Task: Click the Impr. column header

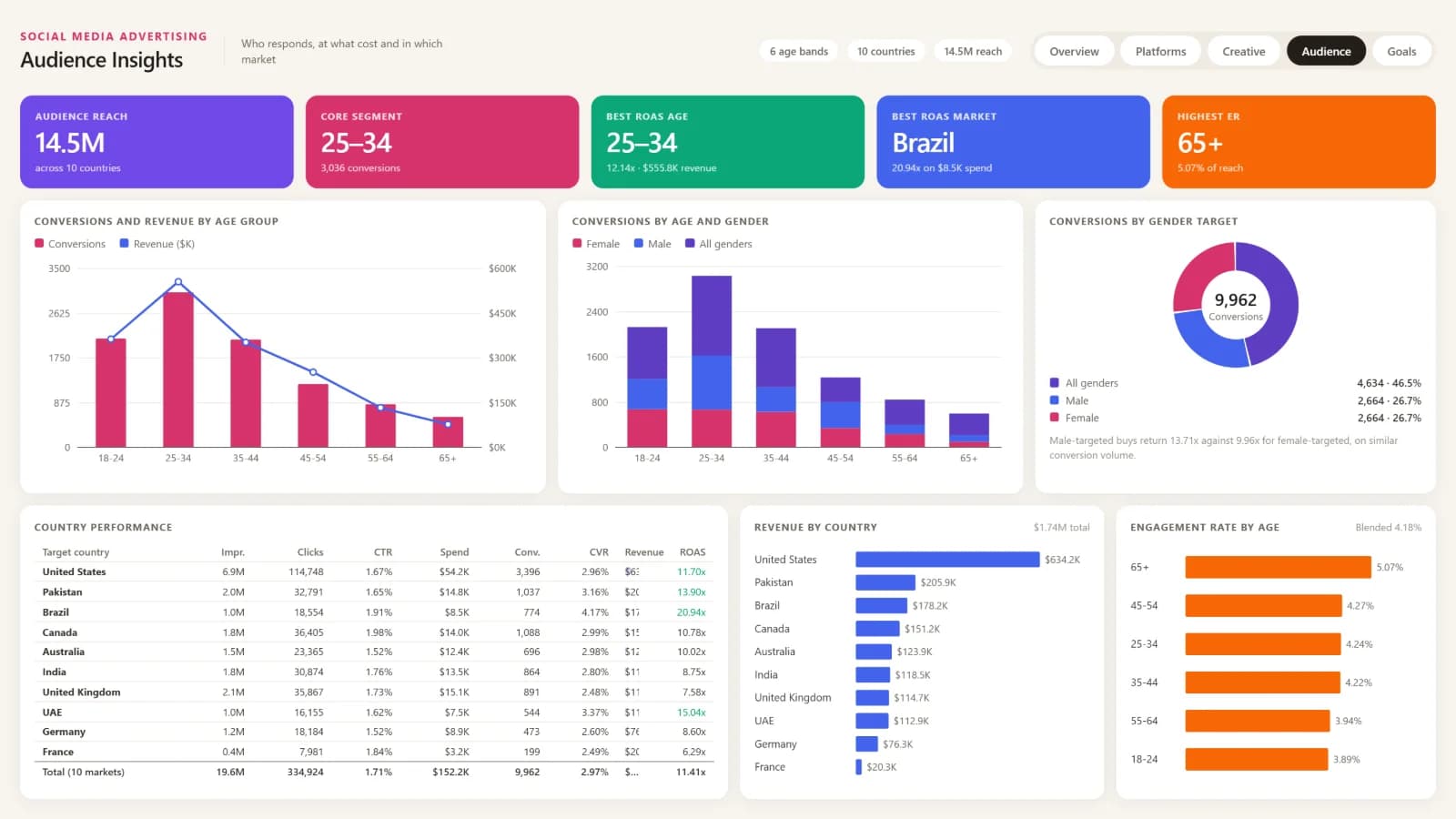Action: [x=233, y=552]
